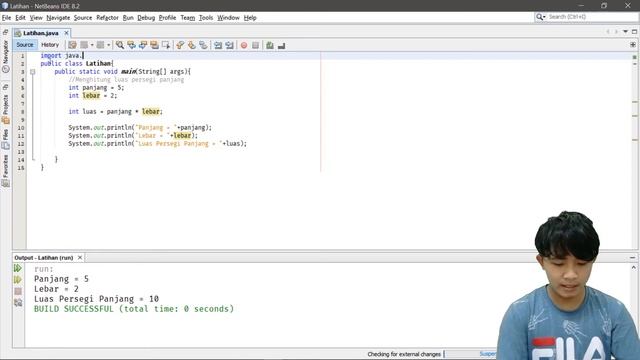Minimize the Output window group

pyautogui.click(x=632, y=258)
